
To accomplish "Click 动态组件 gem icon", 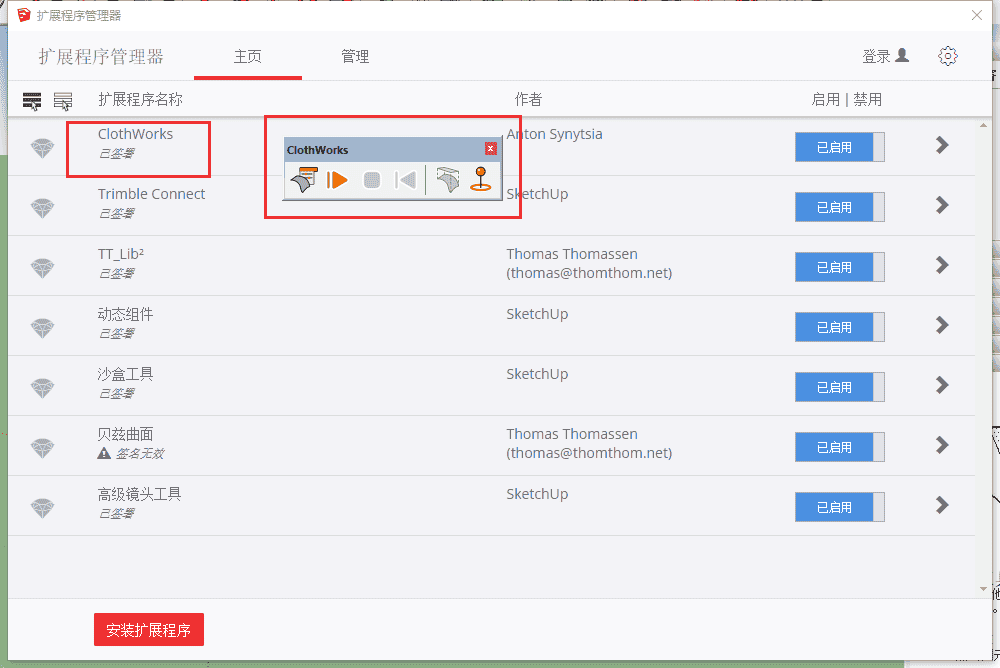I will click(x=43, y=329).
